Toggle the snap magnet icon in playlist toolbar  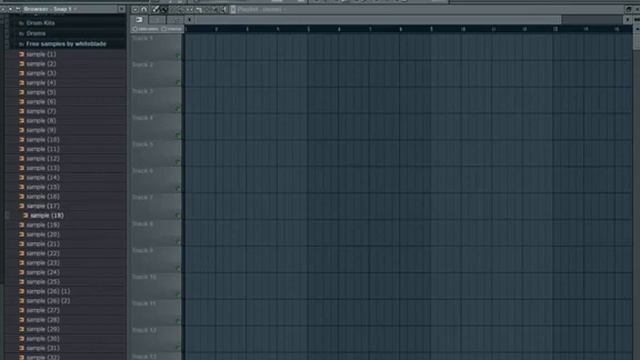(x=144, y=10)
